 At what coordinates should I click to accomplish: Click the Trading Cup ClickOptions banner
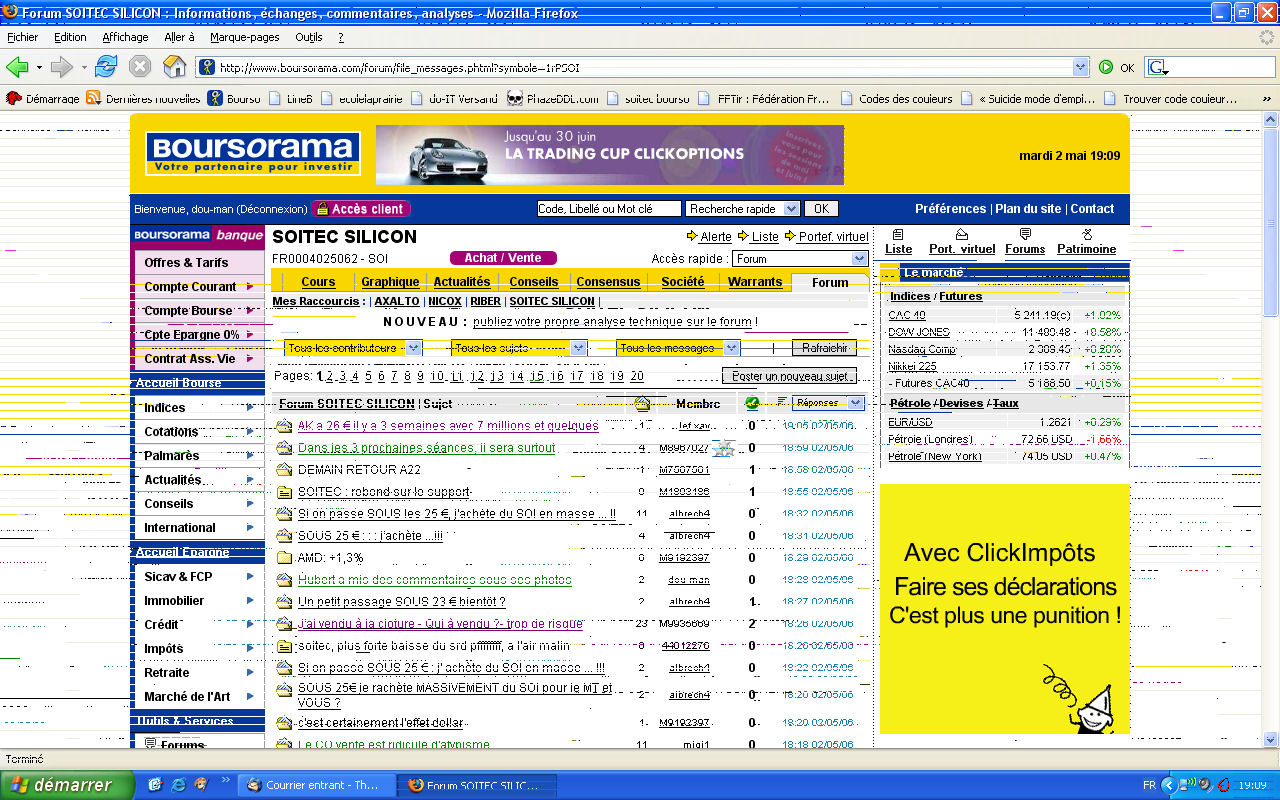610,155
